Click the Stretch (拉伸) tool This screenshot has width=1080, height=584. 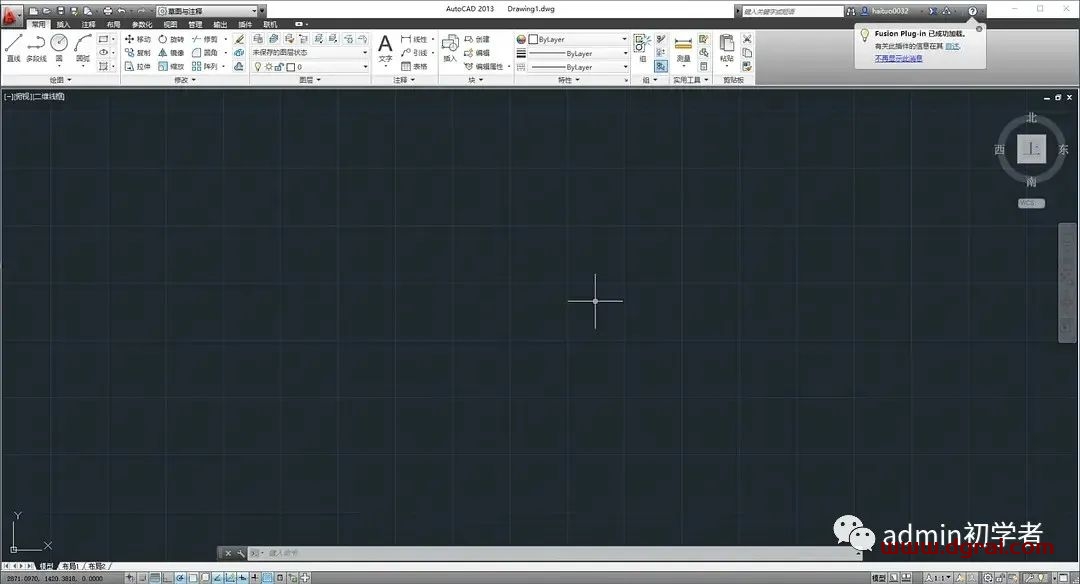point(138,67)
